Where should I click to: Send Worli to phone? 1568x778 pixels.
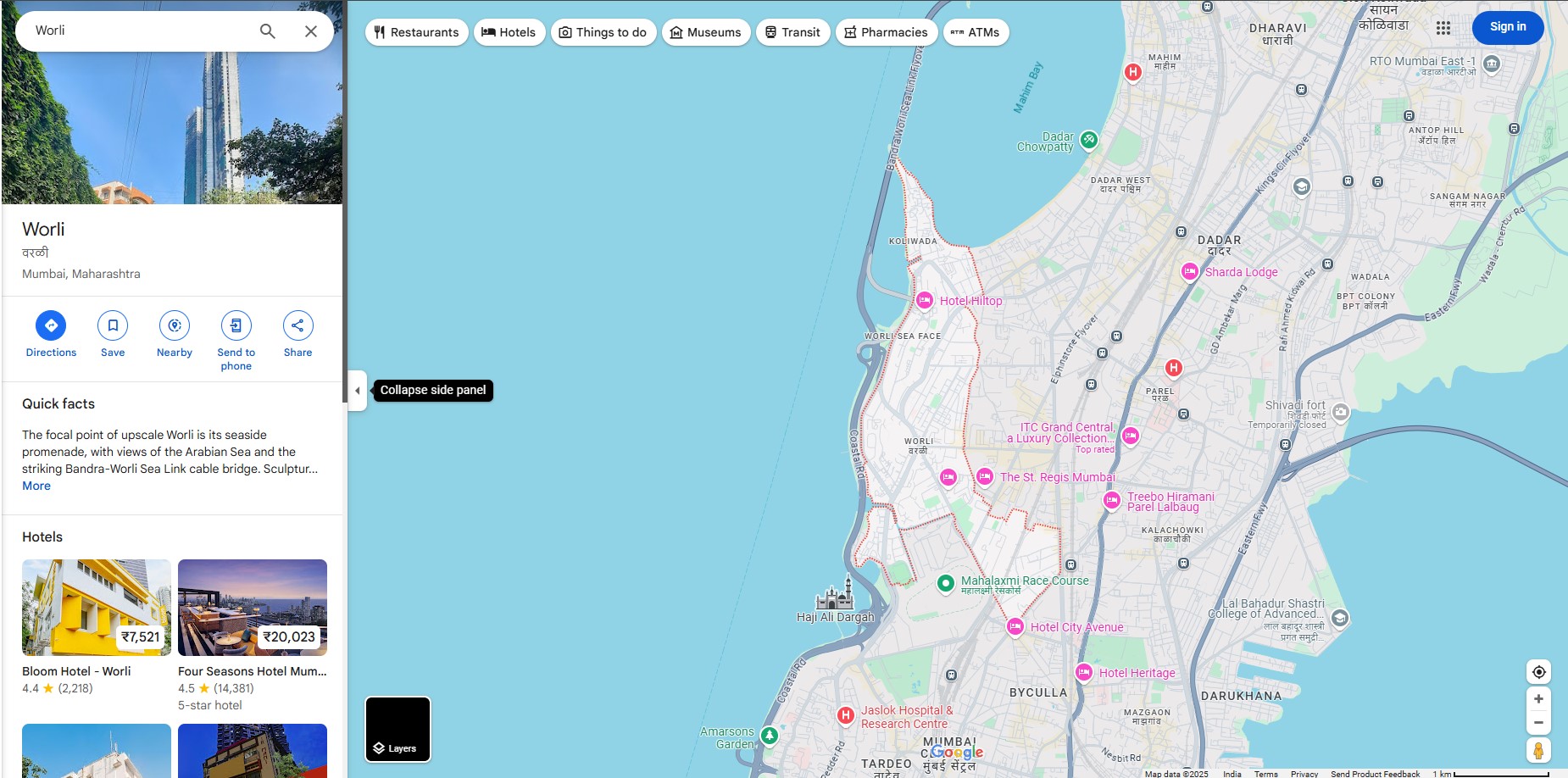pos(236,341)
